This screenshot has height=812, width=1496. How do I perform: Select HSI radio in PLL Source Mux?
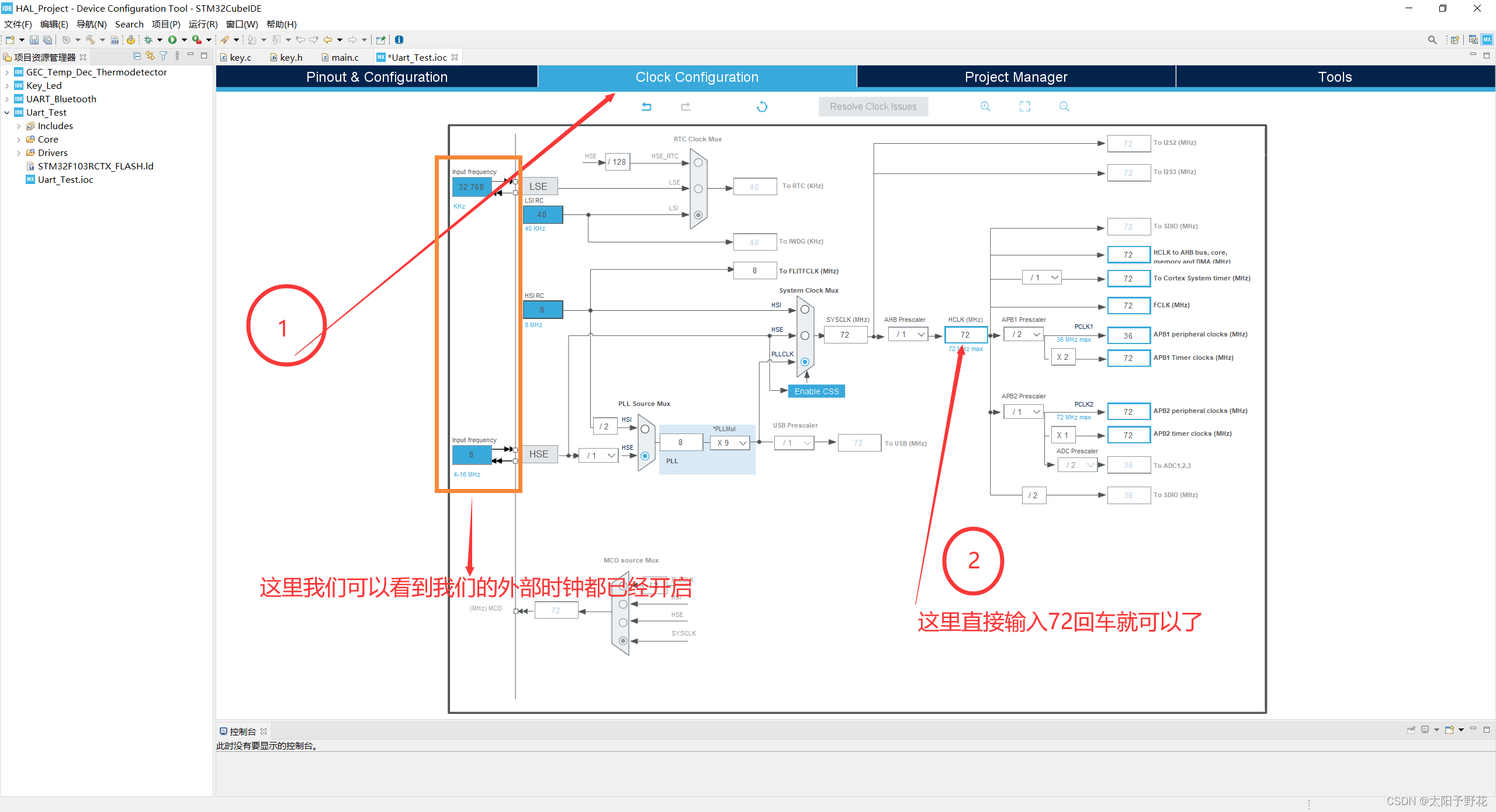[x=645, y=429]
